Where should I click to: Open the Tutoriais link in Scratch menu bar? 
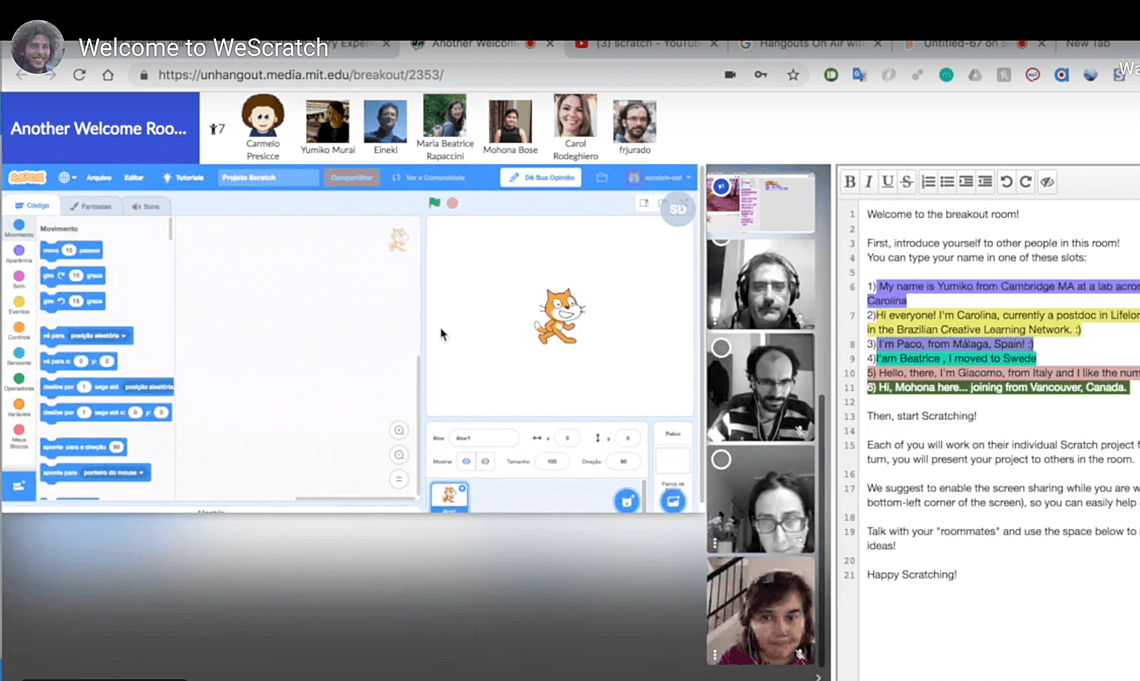point(183,177)
